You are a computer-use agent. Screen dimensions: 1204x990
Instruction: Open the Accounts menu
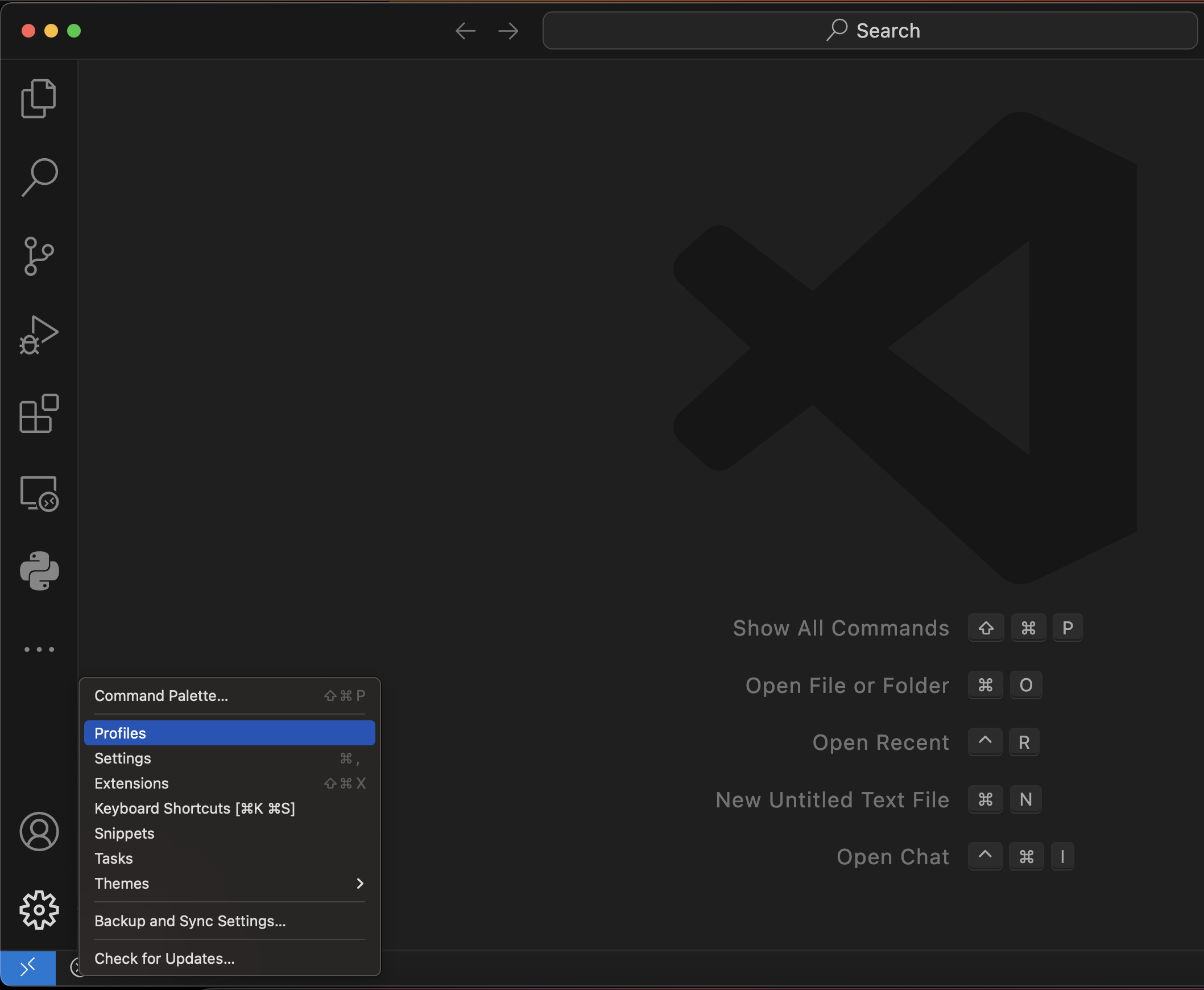[x=39, y=831]
